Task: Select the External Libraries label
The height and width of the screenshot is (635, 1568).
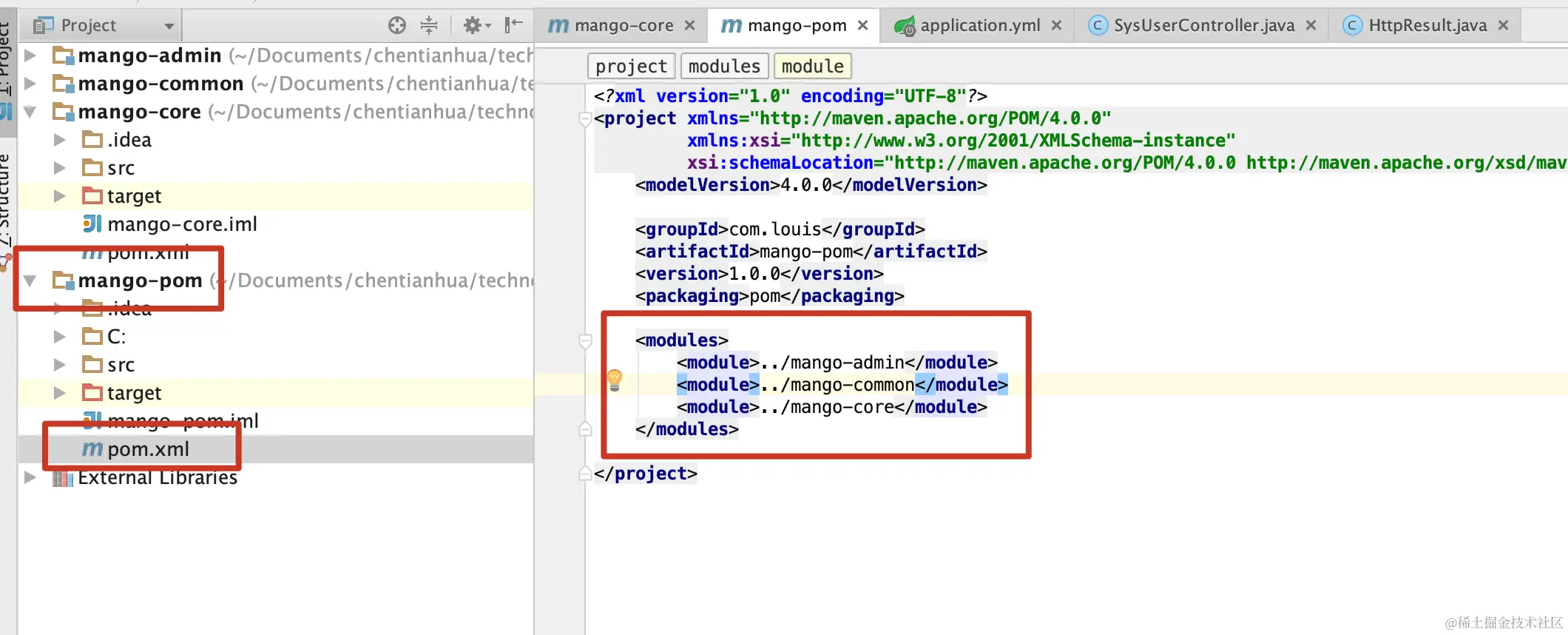Action: pyautogui.click(x=158, y=477)
